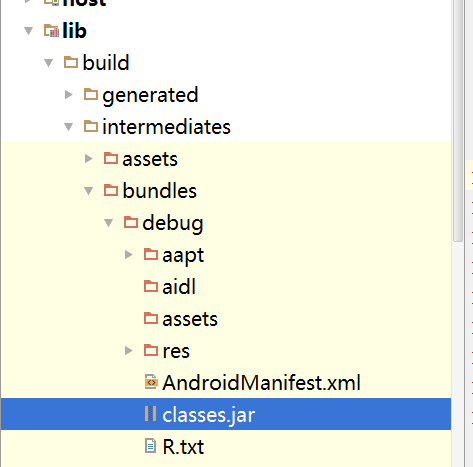Click the assets folder icon under debug
This screenshot has height=467, width=473.
pos(151,318)
